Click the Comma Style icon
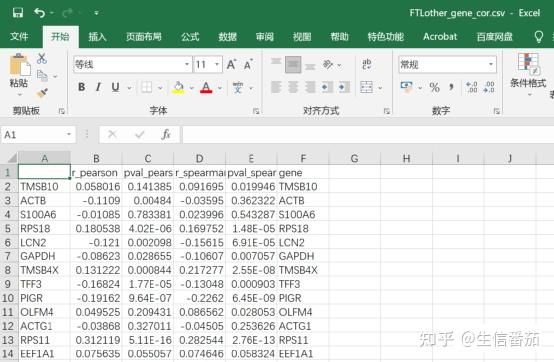Screen dimensions: 554x362 tap(451, 87)
